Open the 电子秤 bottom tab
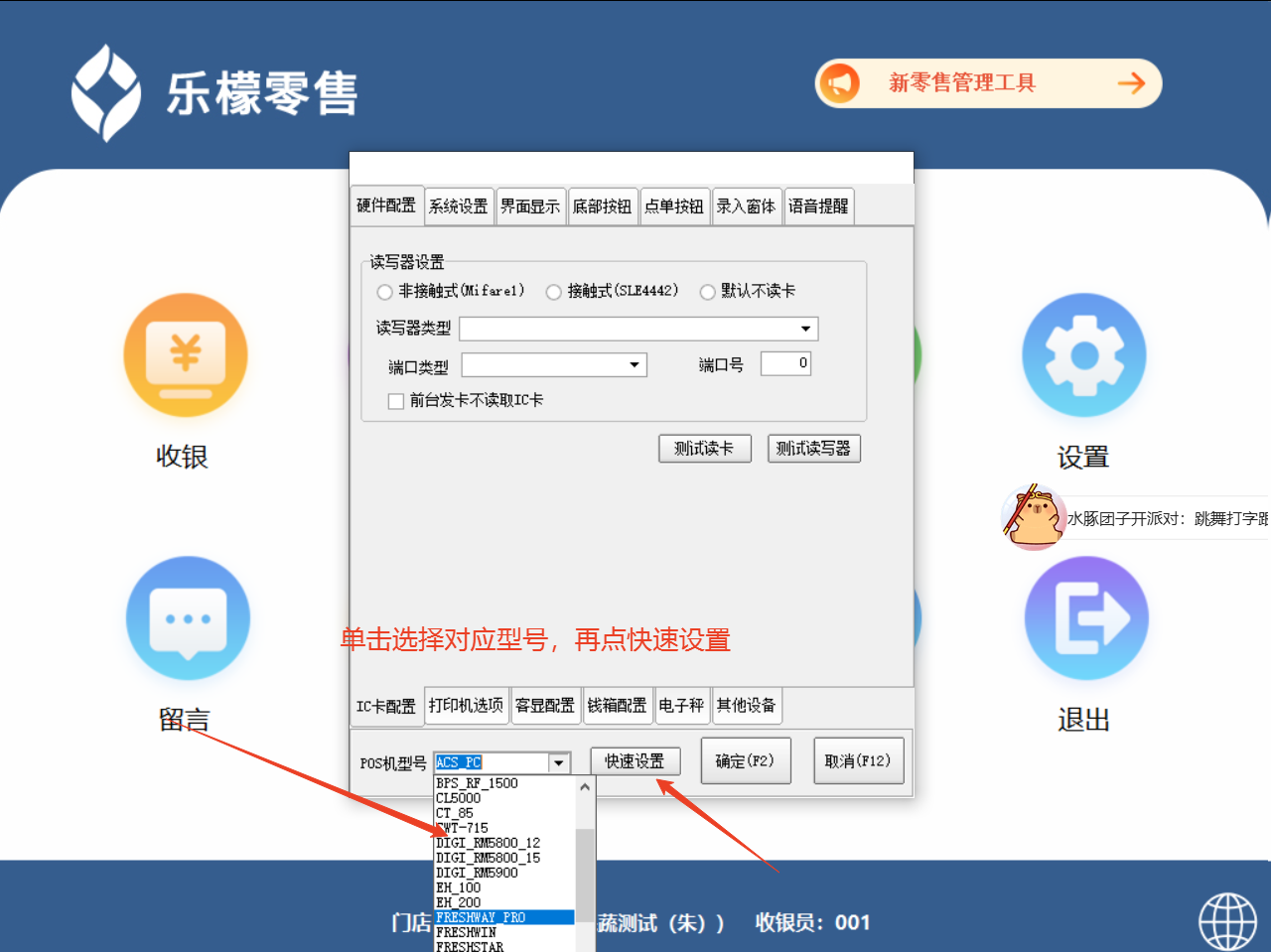 point(681,705)
